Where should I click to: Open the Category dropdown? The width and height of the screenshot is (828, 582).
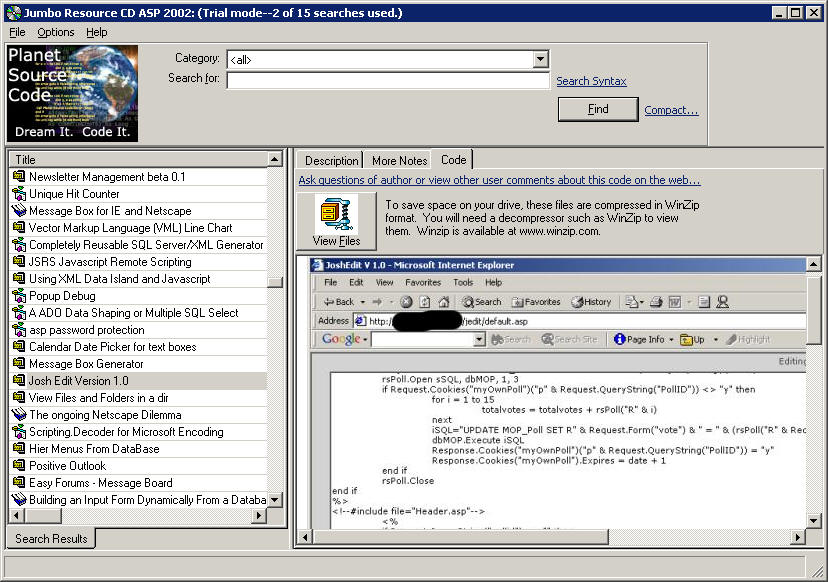coord(540,59)
